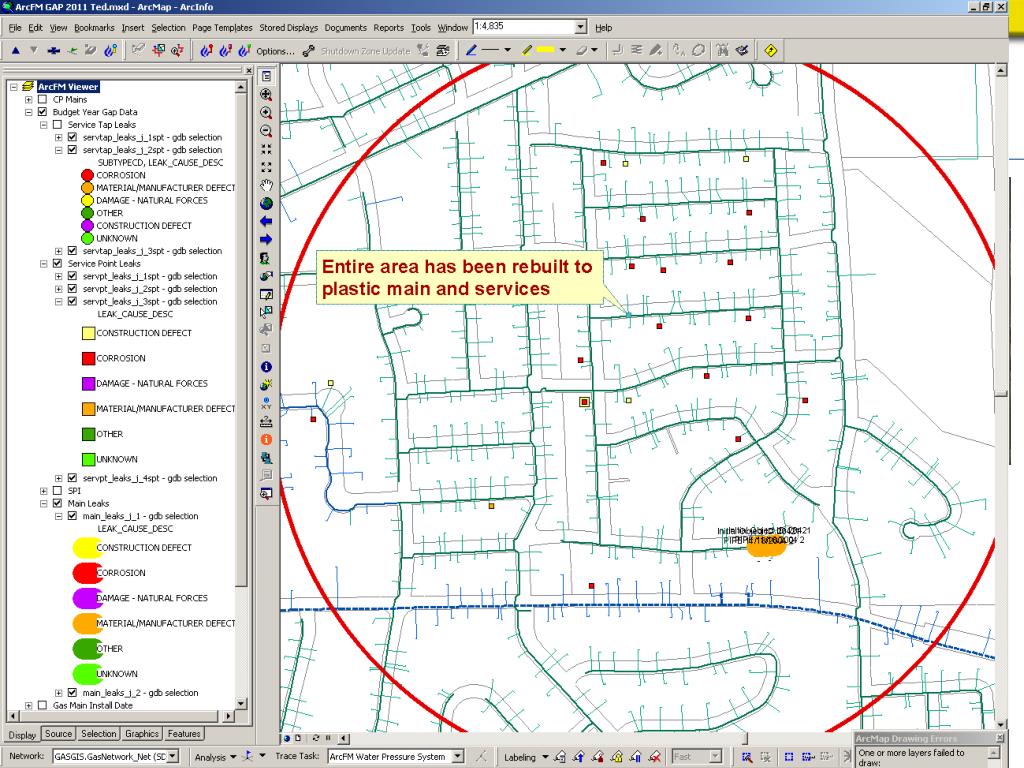Collapse the Main Leaks group
This screenshot has width=1024, height=768.
pyautogui.click(x=43, y=504)
